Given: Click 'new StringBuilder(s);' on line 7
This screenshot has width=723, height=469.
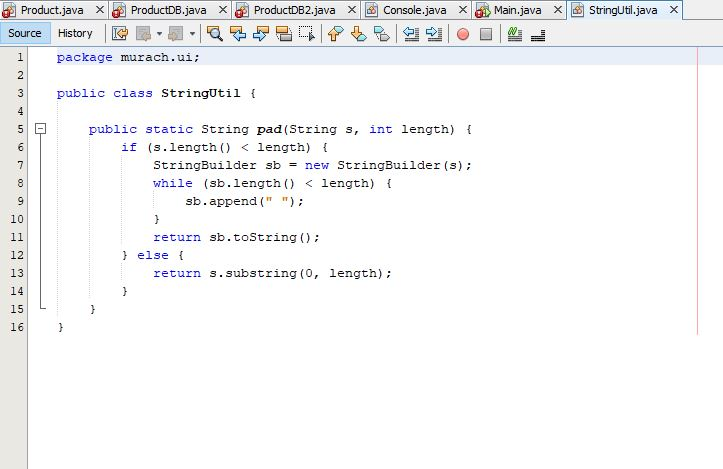Looking at the screenshot, I should click(x=388, y=166).
